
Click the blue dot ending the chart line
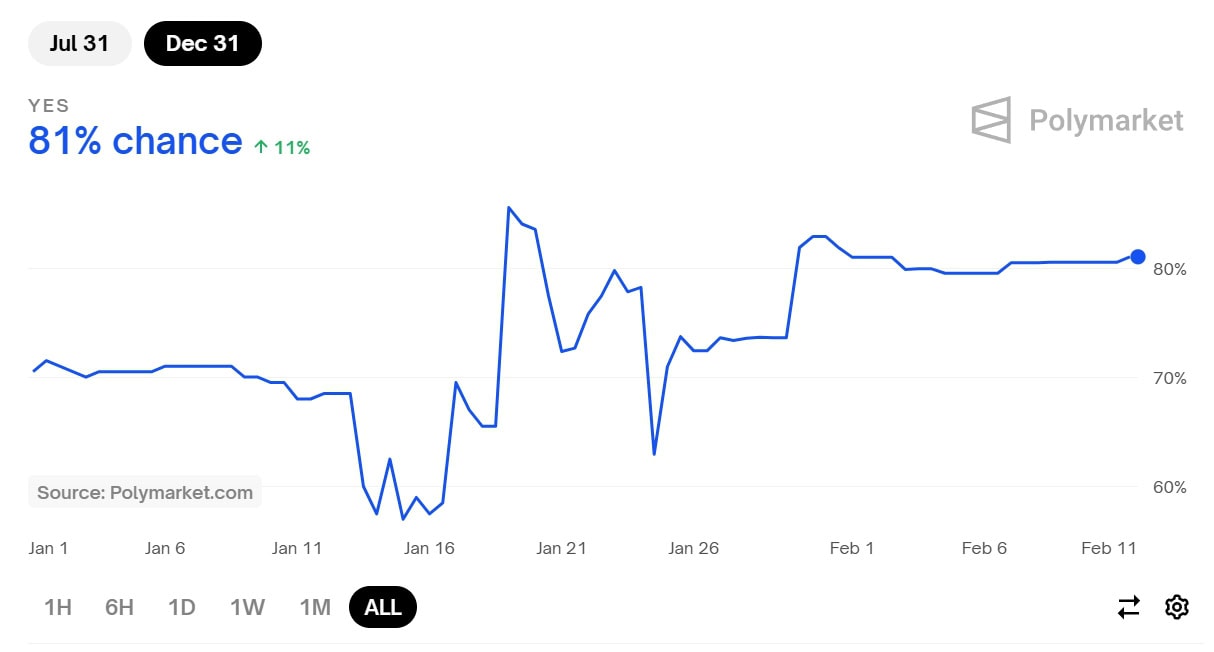(1138, 257)
